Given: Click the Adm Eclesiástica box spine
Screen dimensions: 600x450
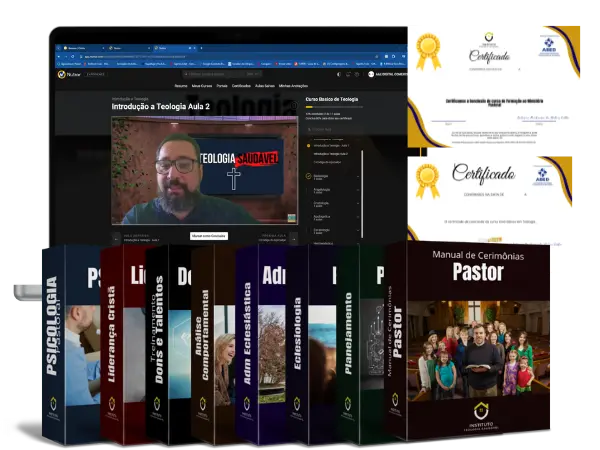Looking at the screenshot, I should (x=247, y=346).
